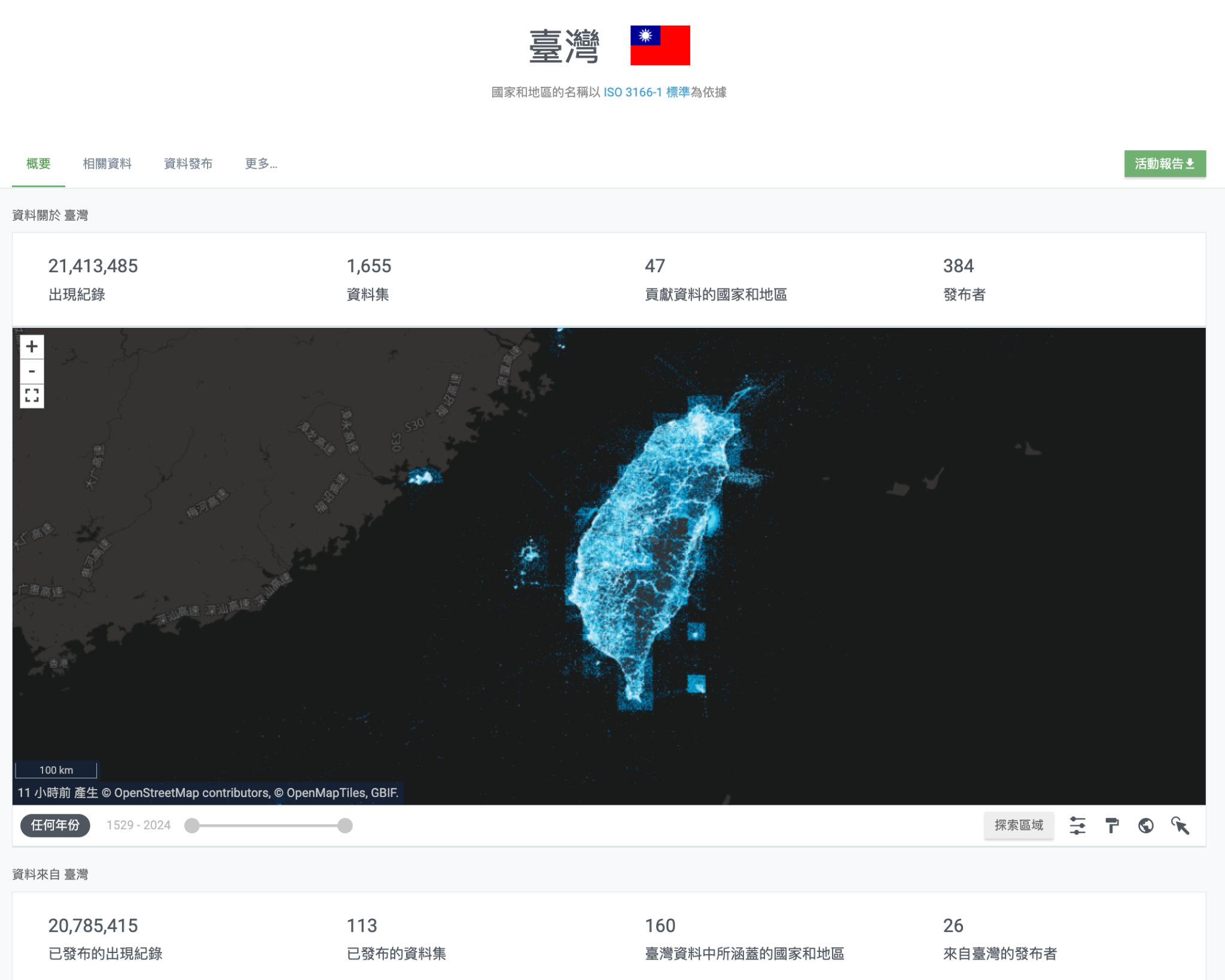Switch to the 資料發布 tab
This screenshot has height=980, width=1225.
(x=188, y=164)
